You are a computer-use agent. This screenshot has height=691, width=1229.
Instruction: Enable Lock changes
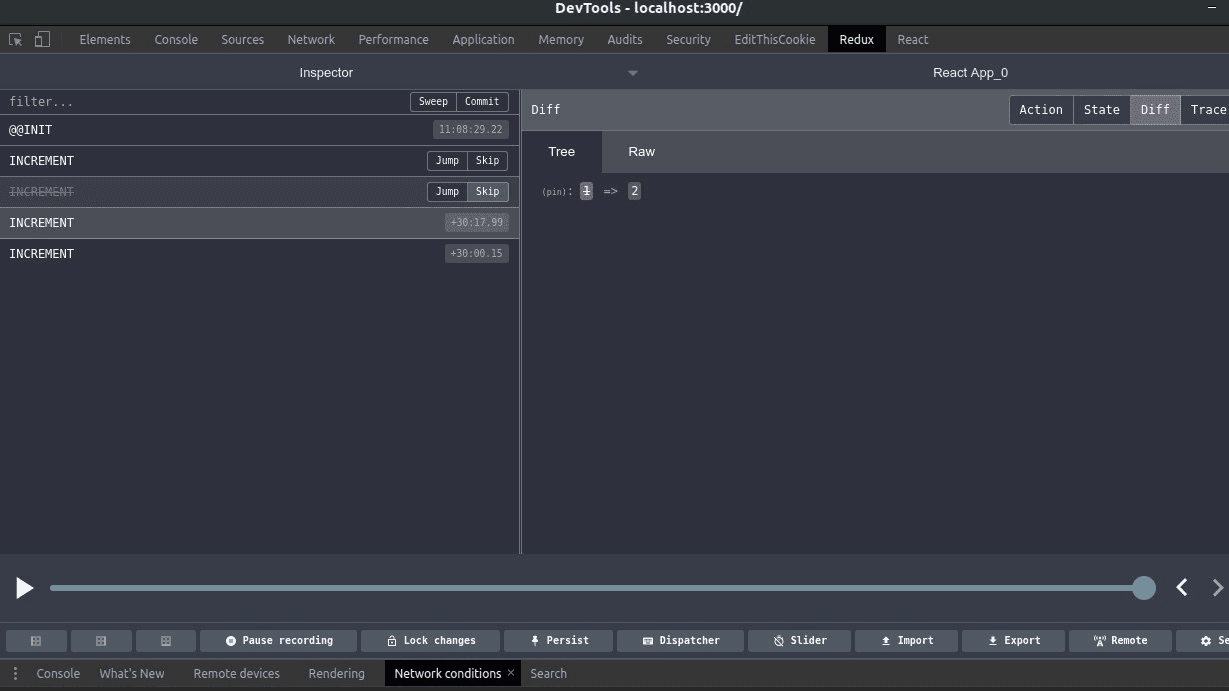[430, 640]
